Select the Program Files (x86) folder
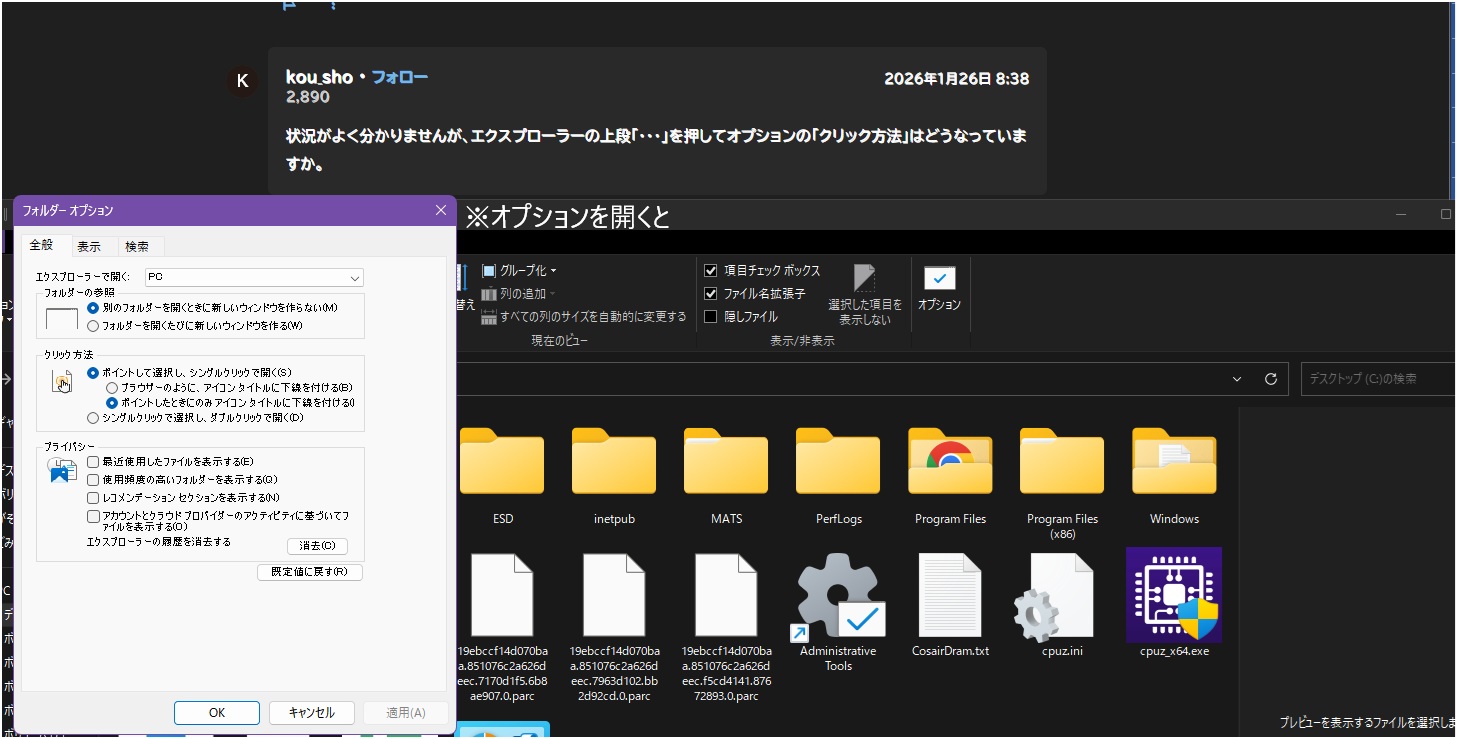 pos(1062,462)
